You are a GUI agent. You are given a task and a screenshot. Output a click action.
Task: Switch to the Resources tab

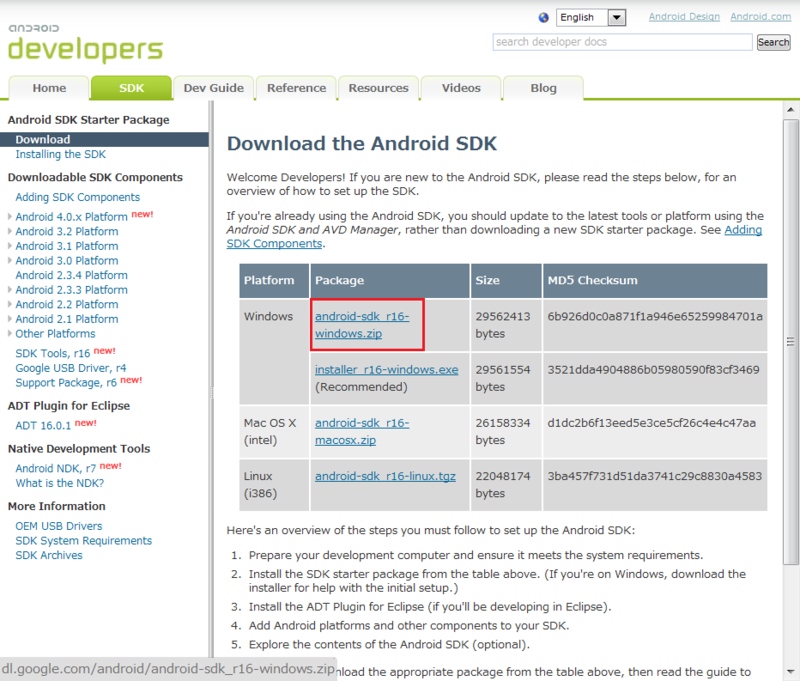(x=379, y=88)
